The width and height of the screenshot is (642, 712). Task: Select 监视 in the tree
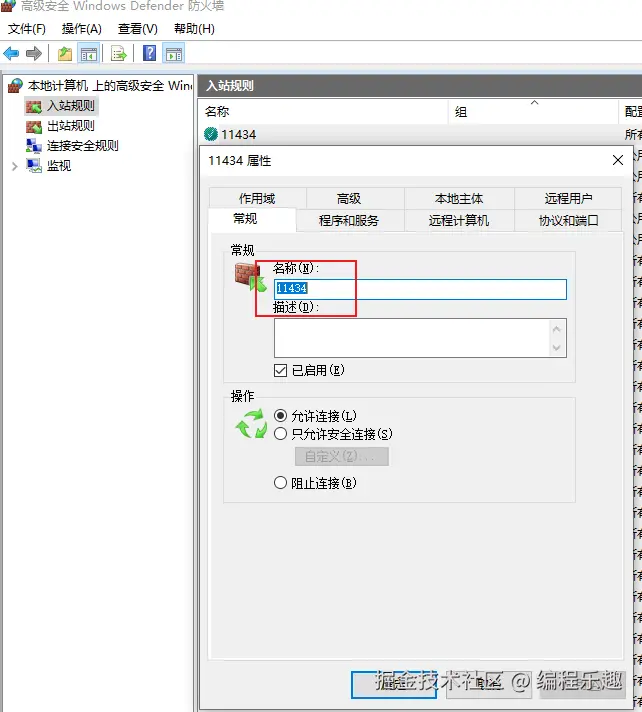(x=59, y=166)
